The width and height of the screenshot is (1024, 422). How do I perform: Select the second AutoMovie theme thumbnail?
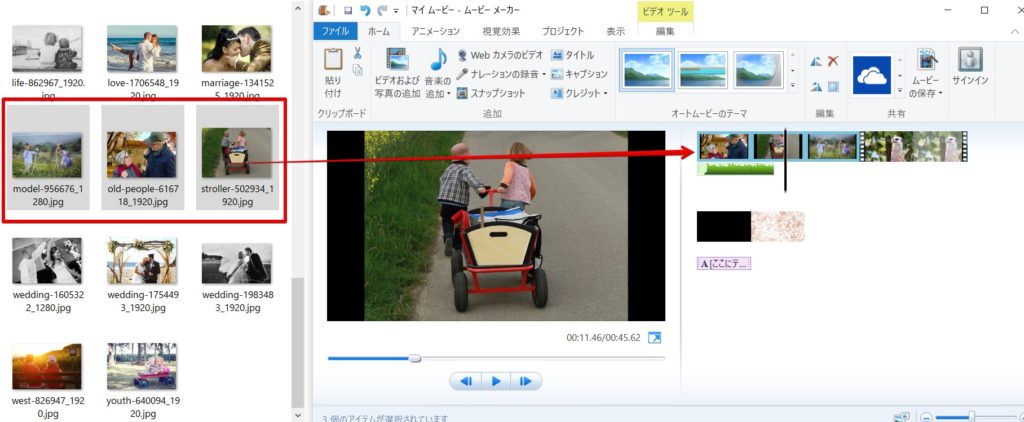coord(703,69)
